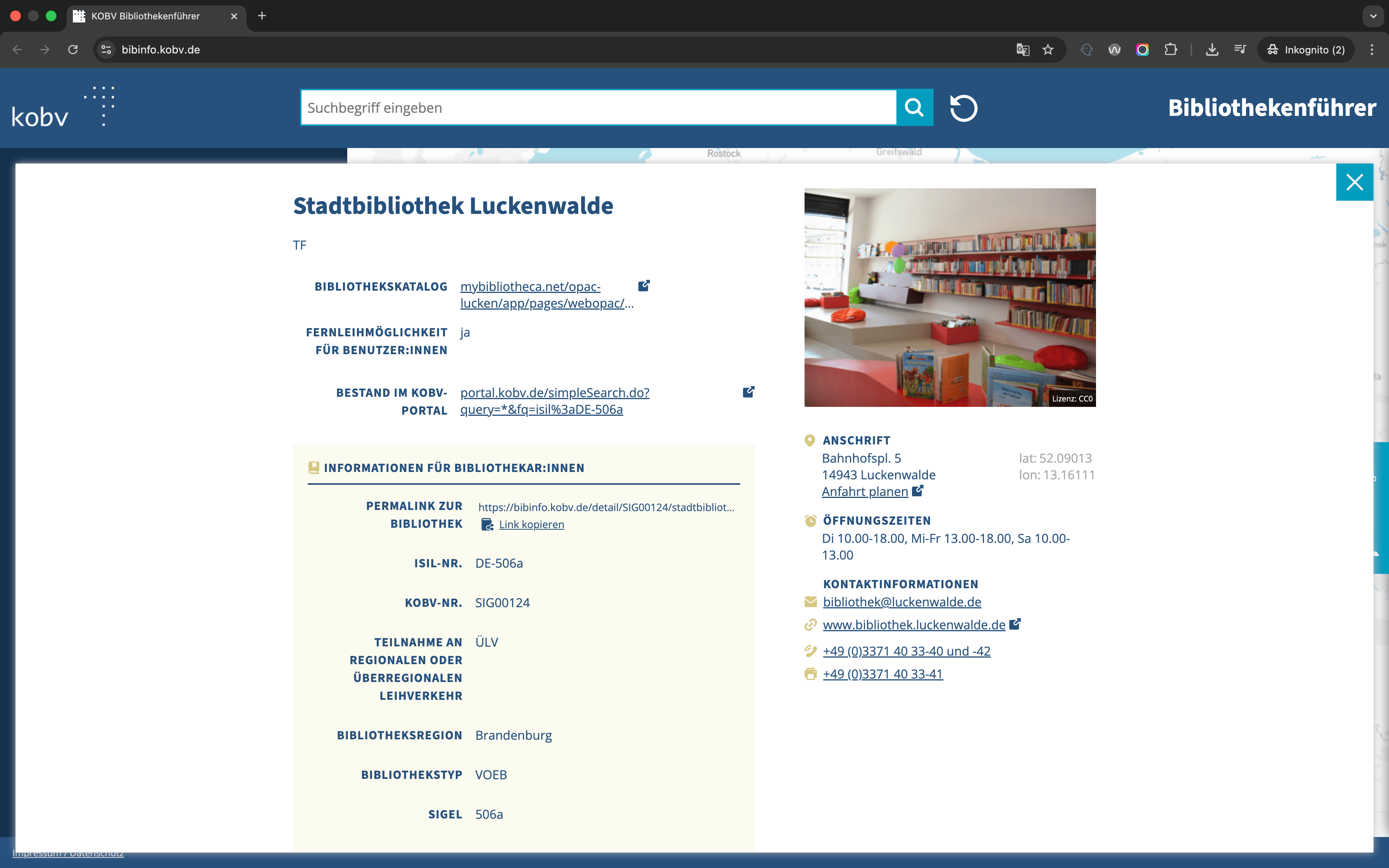The width and height of the screenshot is (1389, 868).
Task: Bookmark this page with star icon
Action: pyautogui.click(x=1048, y=49)
